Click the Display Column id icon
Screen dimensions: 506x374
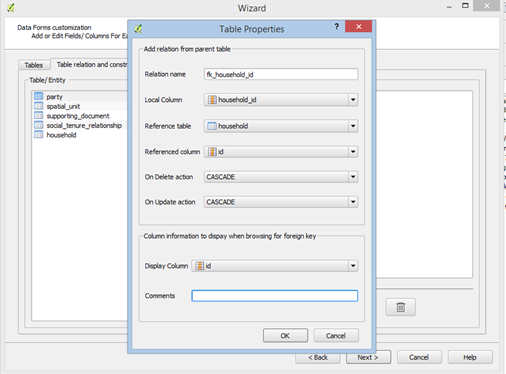(199, 266)
